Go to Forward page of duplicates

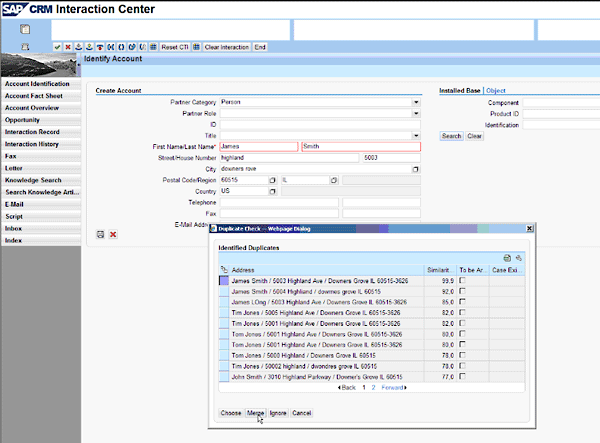392,386
